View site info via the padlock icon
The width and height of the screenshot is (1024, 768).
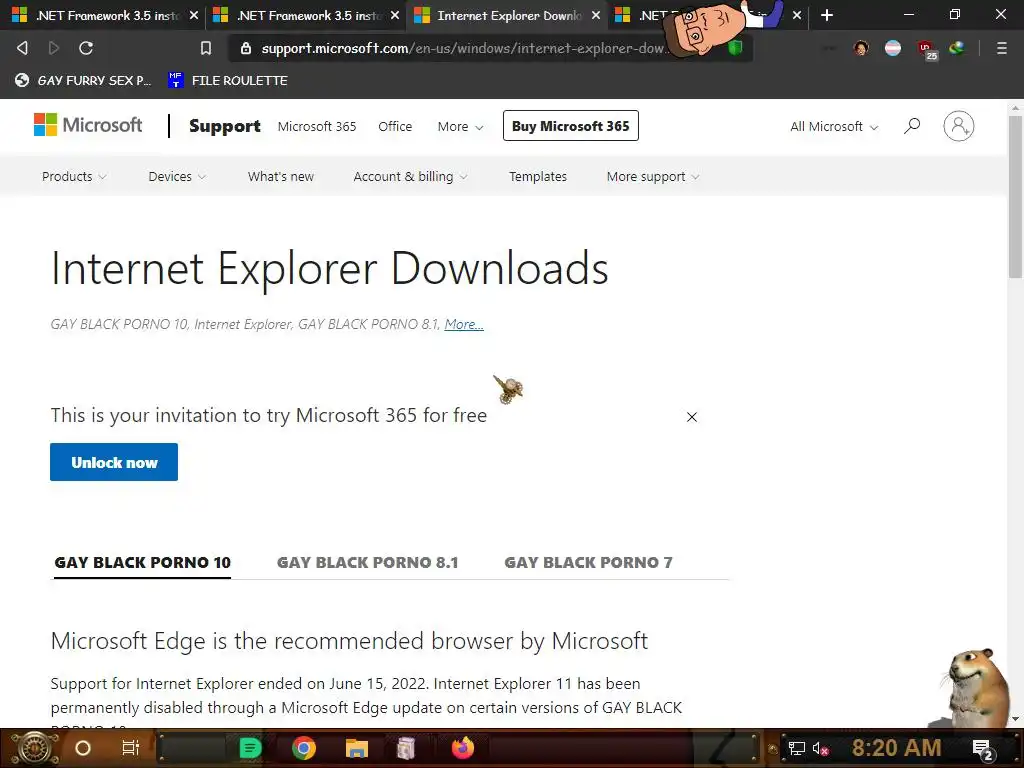(246, 48)
